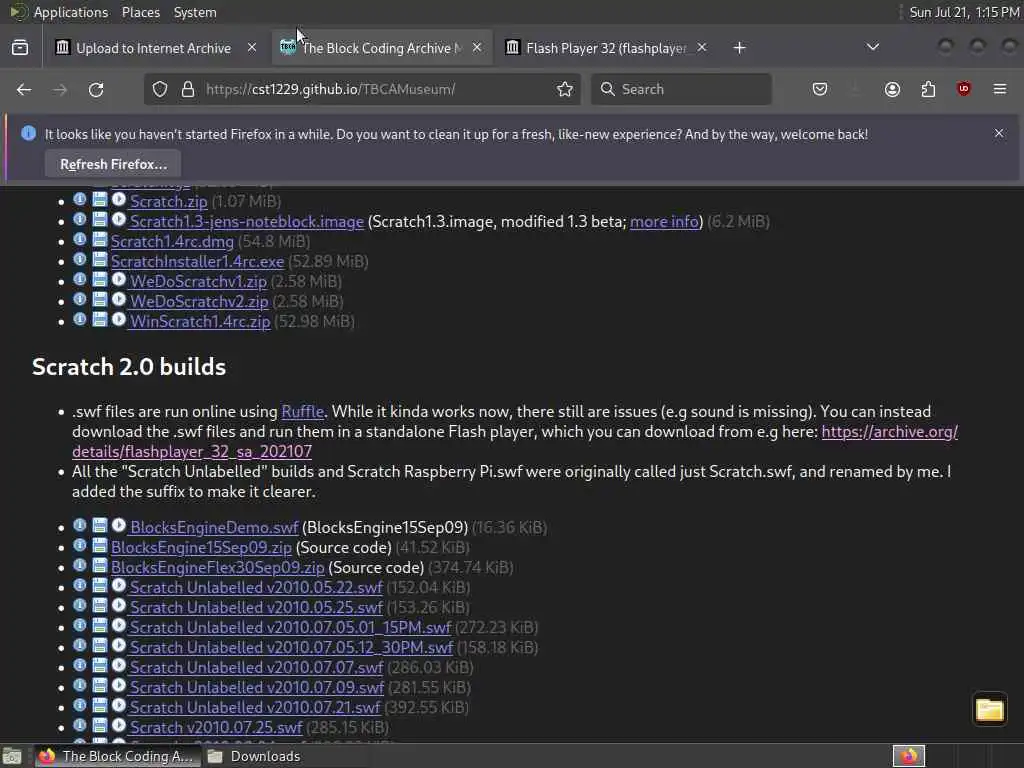This screenshot has width=1024, height=768.
Task: Open a new tab with plus button
Action: pyautogui.click(x=739, y=48)
